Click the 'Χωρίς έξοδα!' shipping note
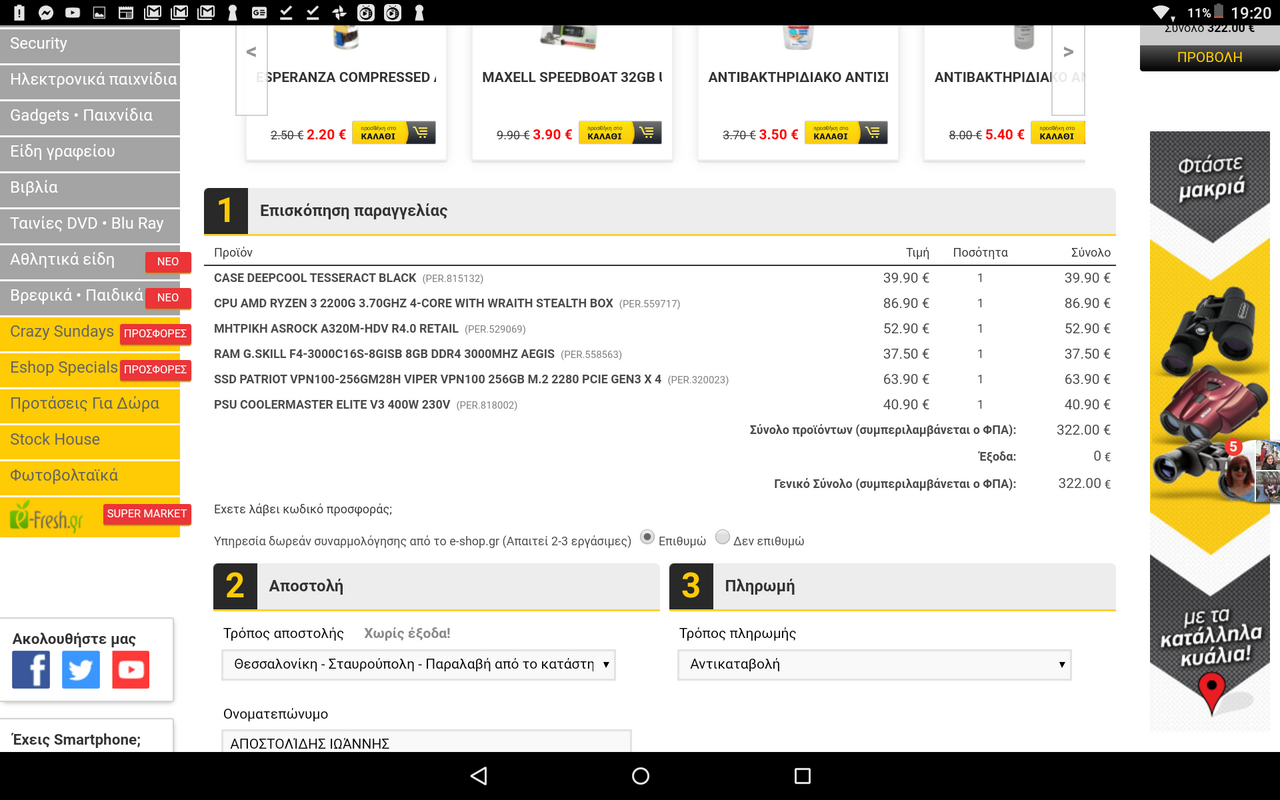This screenshot has width=1280, height=800. 407,633
